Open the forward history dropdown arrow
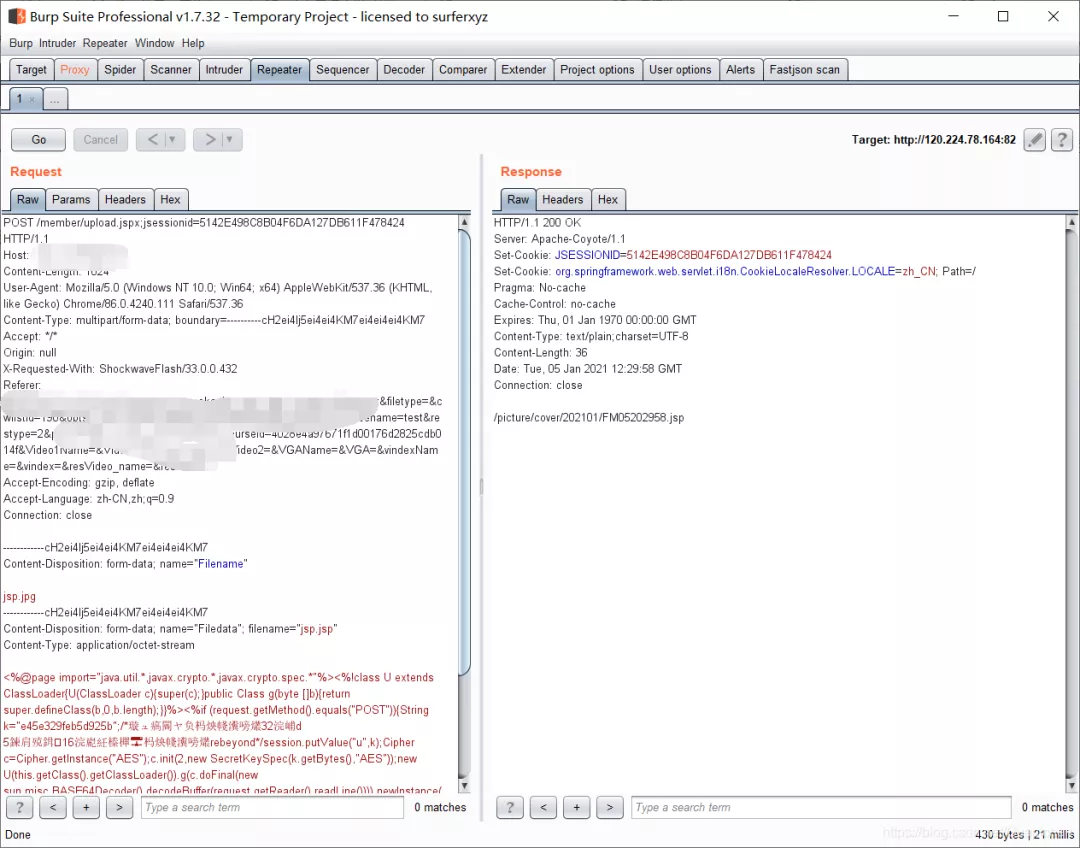Viewport: 1080px width, 848px height. coord(230,140)
